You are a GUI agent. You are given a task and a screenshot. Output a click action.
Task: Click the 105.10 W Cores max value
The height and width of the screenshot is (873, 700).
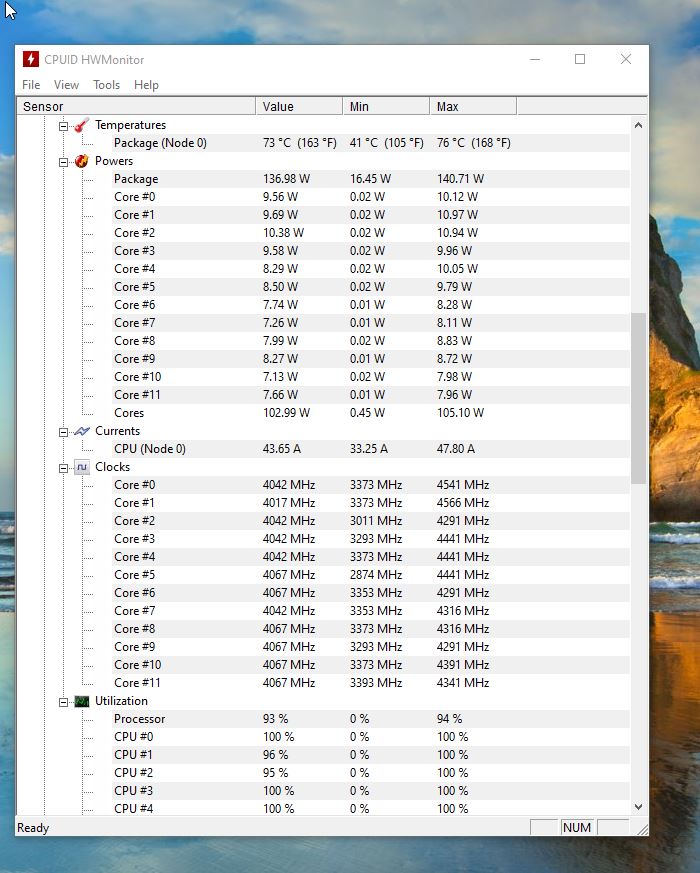(460, 413)
